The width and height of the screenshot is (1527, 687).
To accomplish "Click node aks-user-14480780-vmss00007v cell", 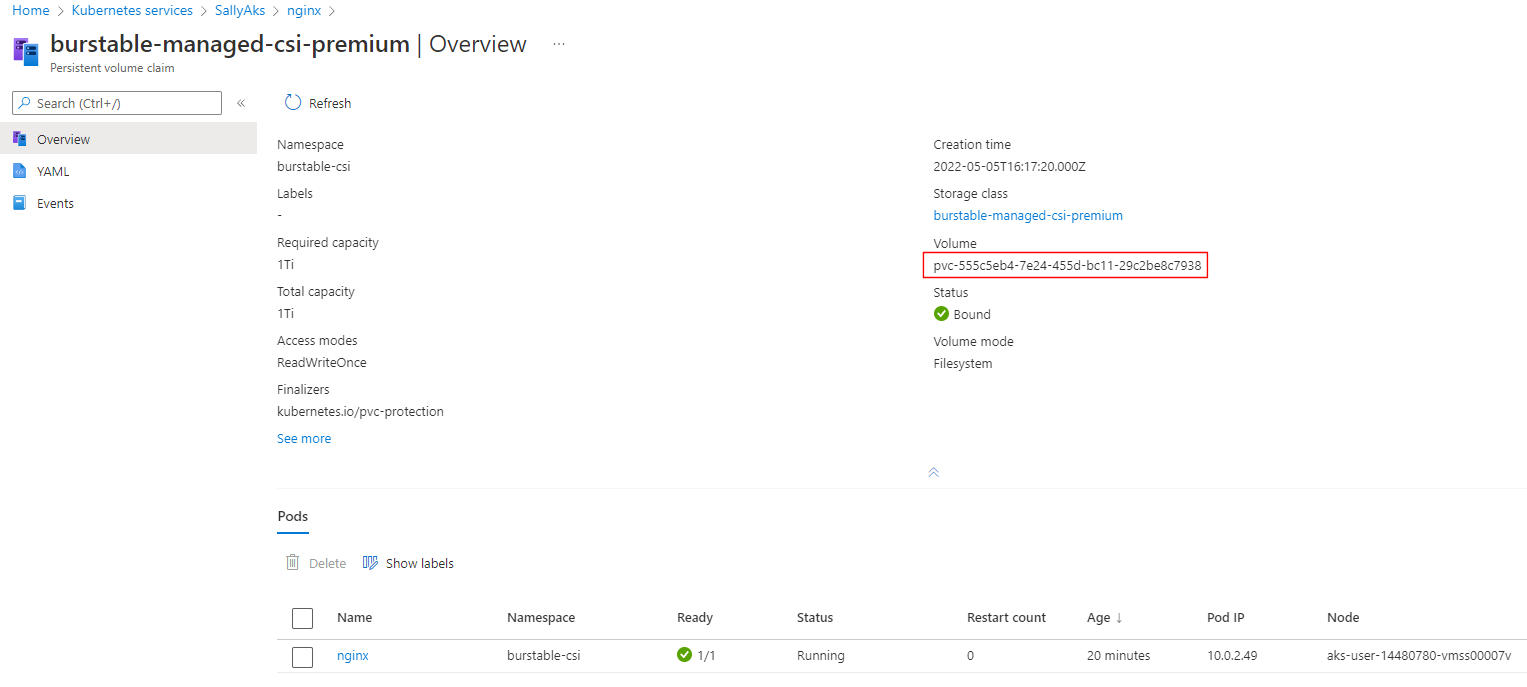I will point(1419,656).
